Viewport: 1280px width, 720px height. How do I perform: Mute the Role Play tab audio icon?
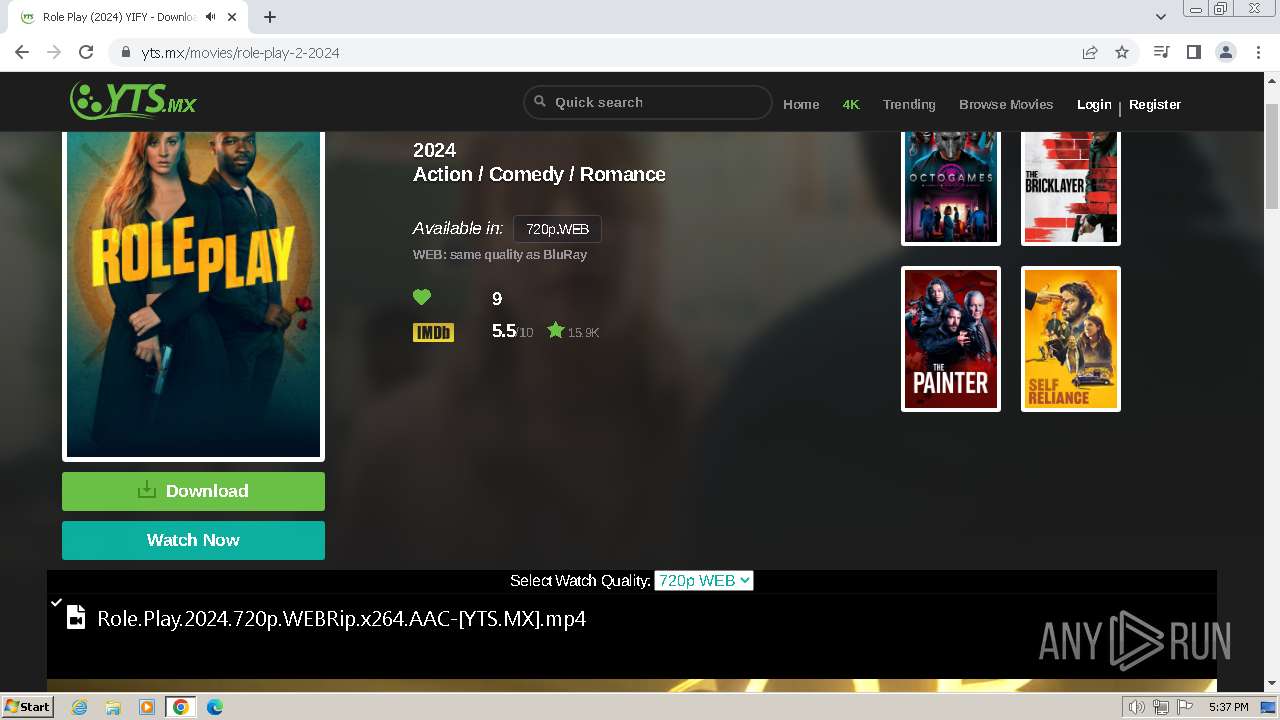[x=211, y=17]
